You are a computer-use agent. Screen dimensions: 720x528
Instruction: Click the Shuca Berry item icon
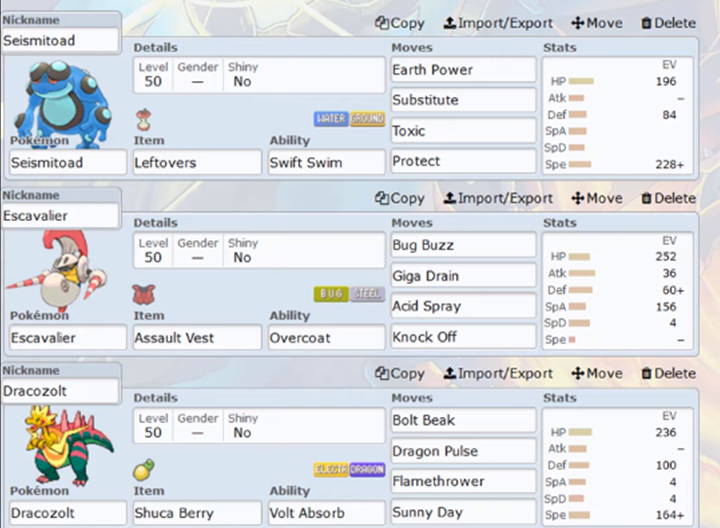[144, 469]
